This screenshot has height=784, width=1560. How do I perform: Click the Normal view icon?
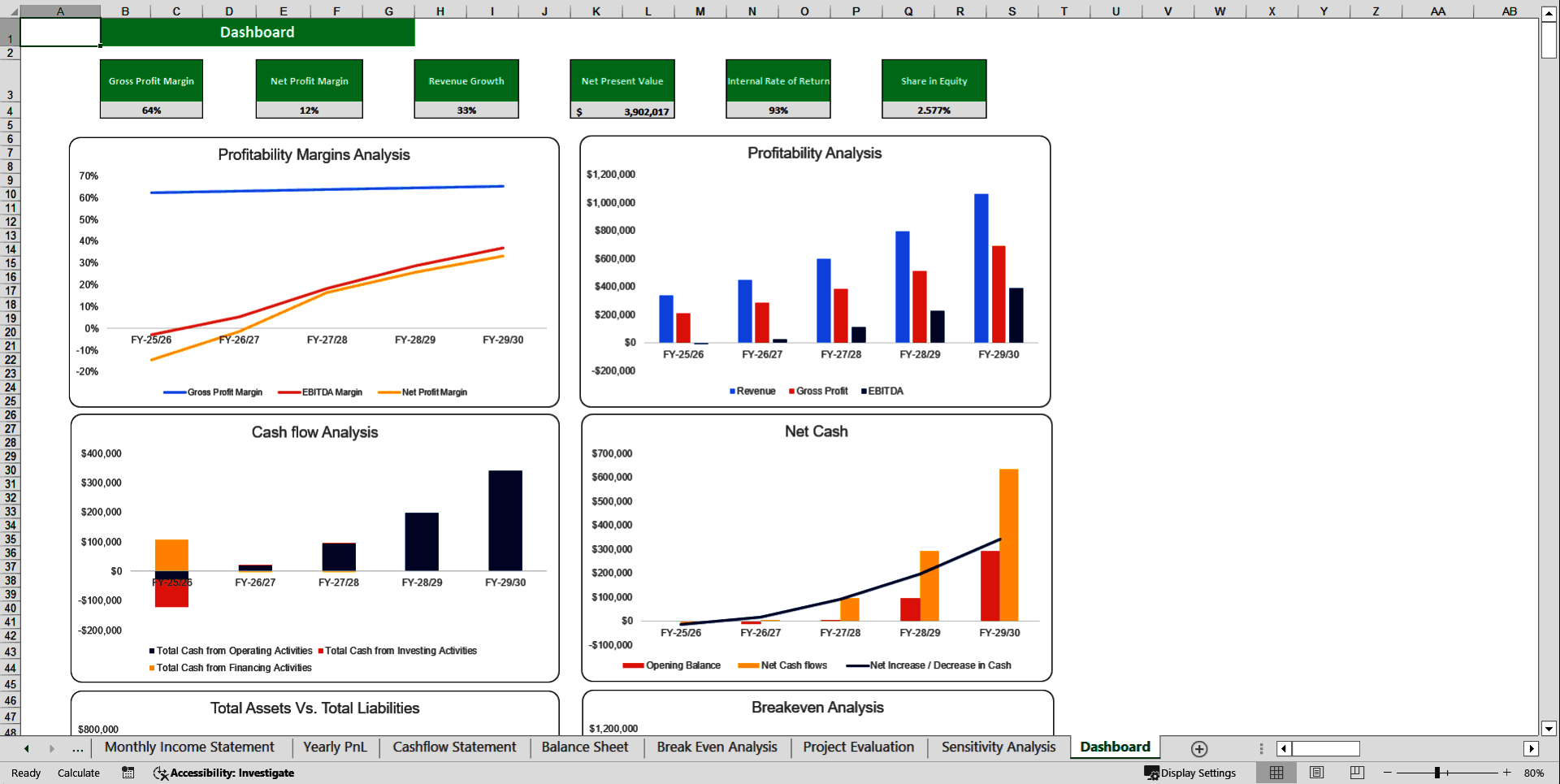1276,773
